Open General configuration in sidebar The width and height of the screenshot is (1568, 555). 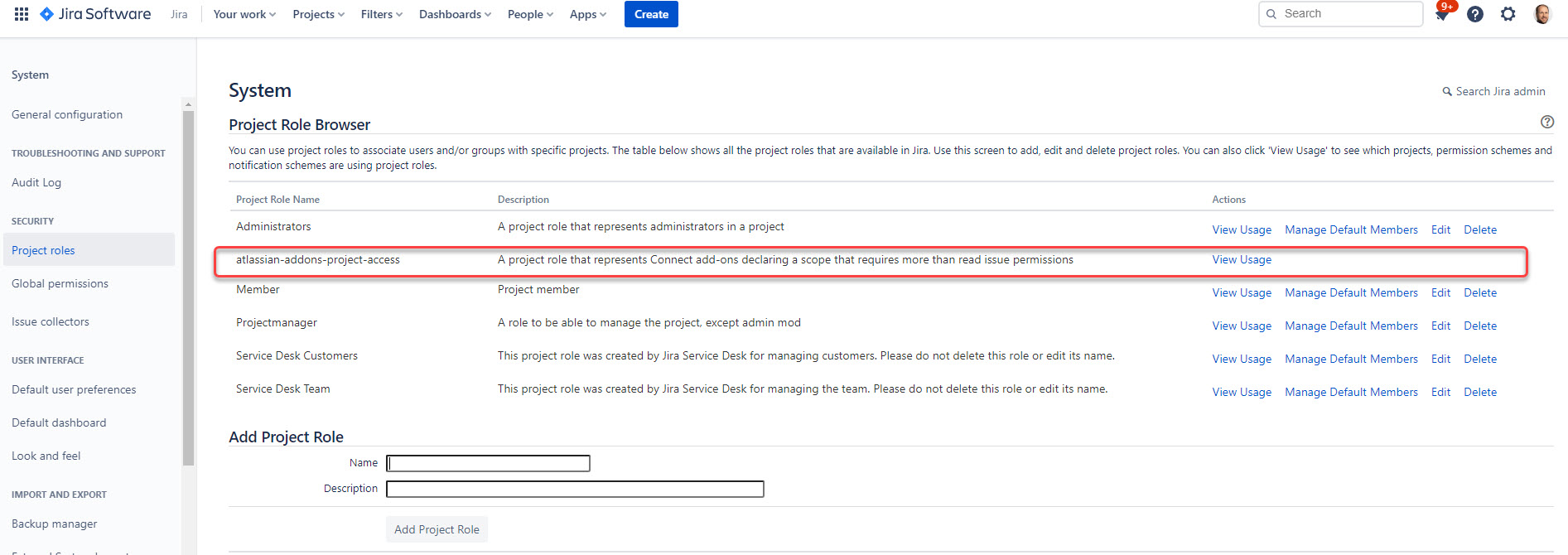[x=67, y=114]
